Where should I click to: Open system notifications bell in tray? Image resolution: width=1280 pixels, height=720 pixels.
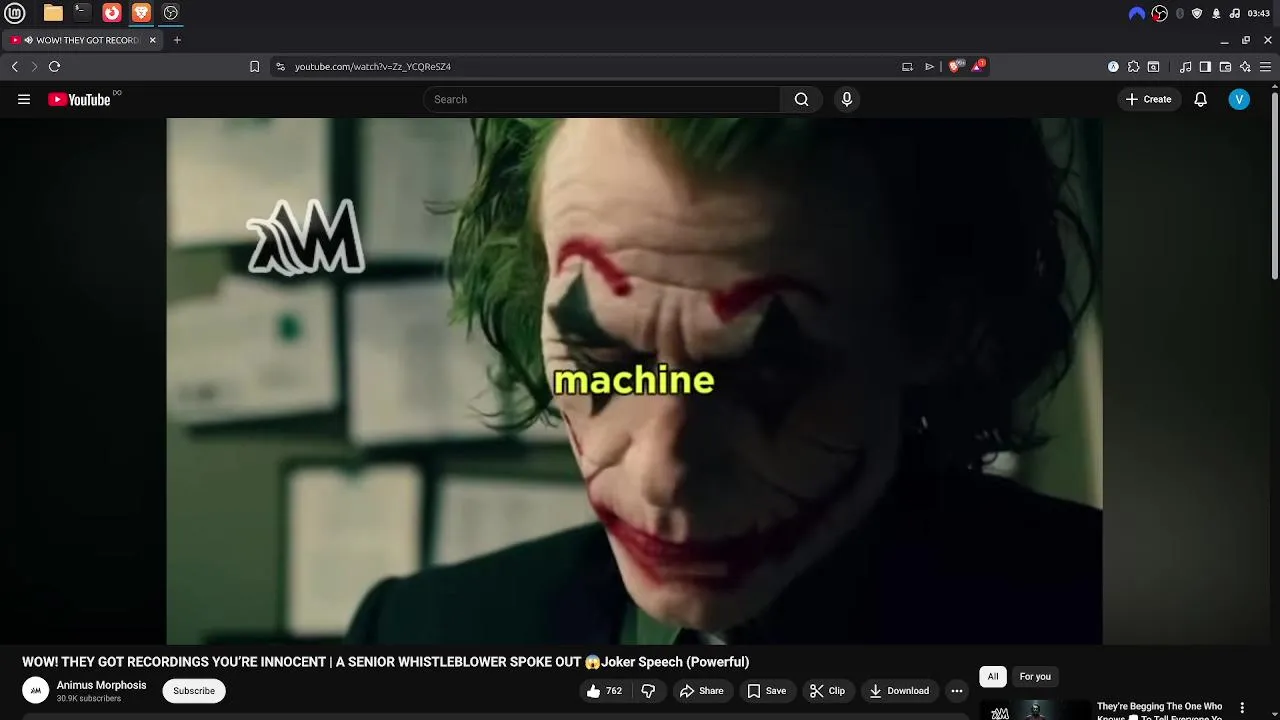click(x=1216, y=13)
